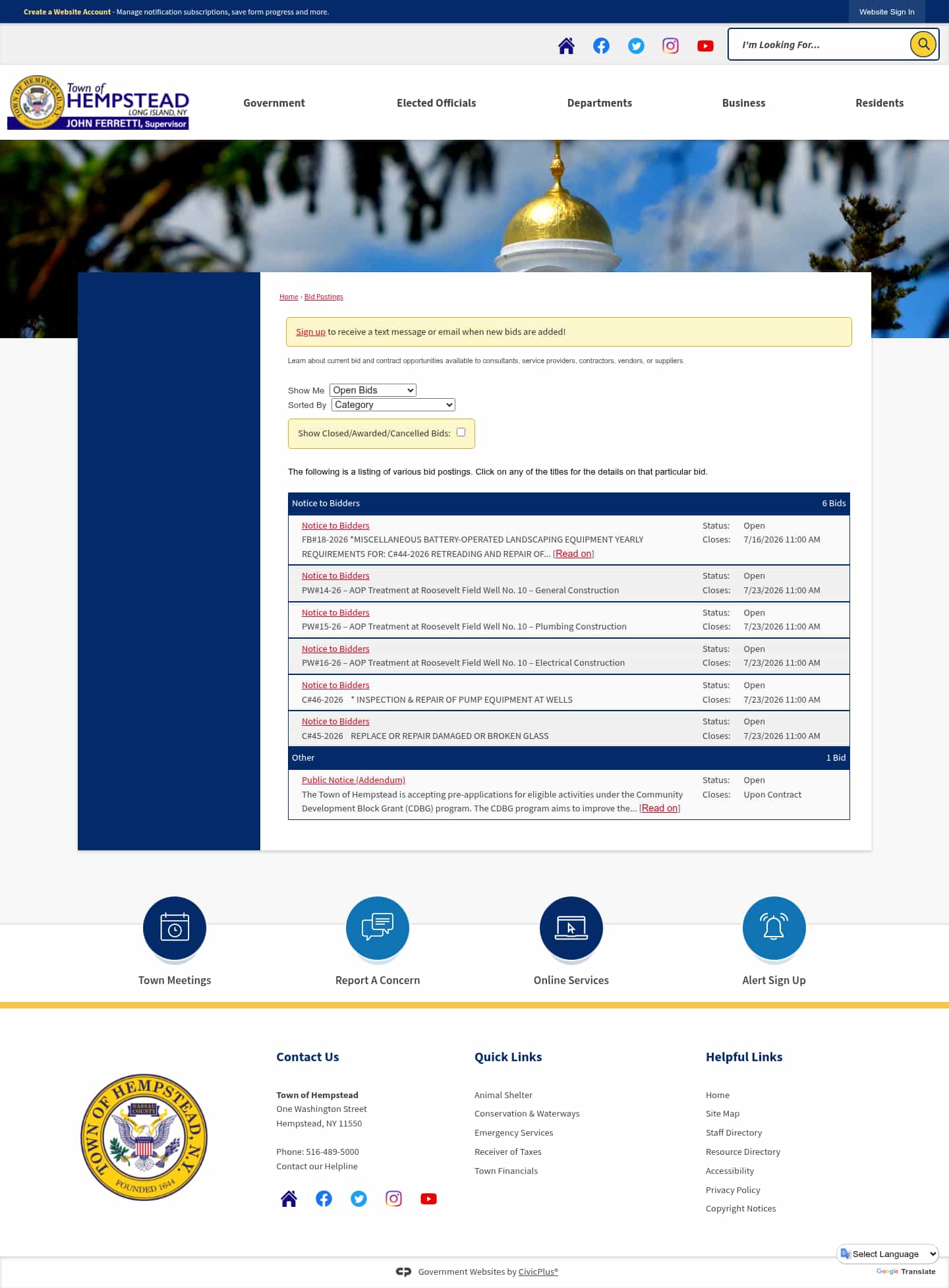
Task: Open Instagram icon in footer
Action: 393,1198
